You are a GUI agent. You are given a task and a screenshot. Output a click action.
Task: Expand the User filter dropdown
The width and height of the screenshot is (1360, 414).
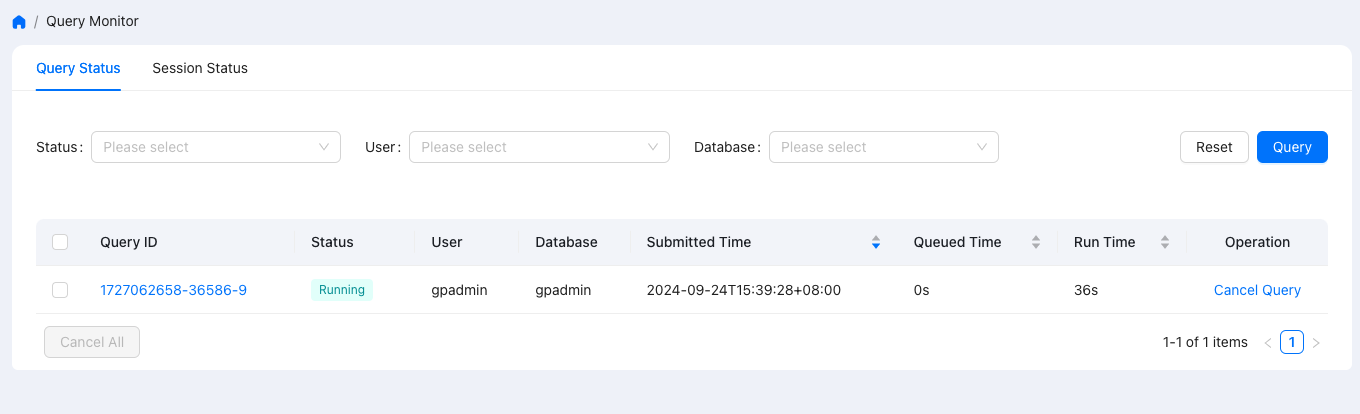[x=539, y=147]
